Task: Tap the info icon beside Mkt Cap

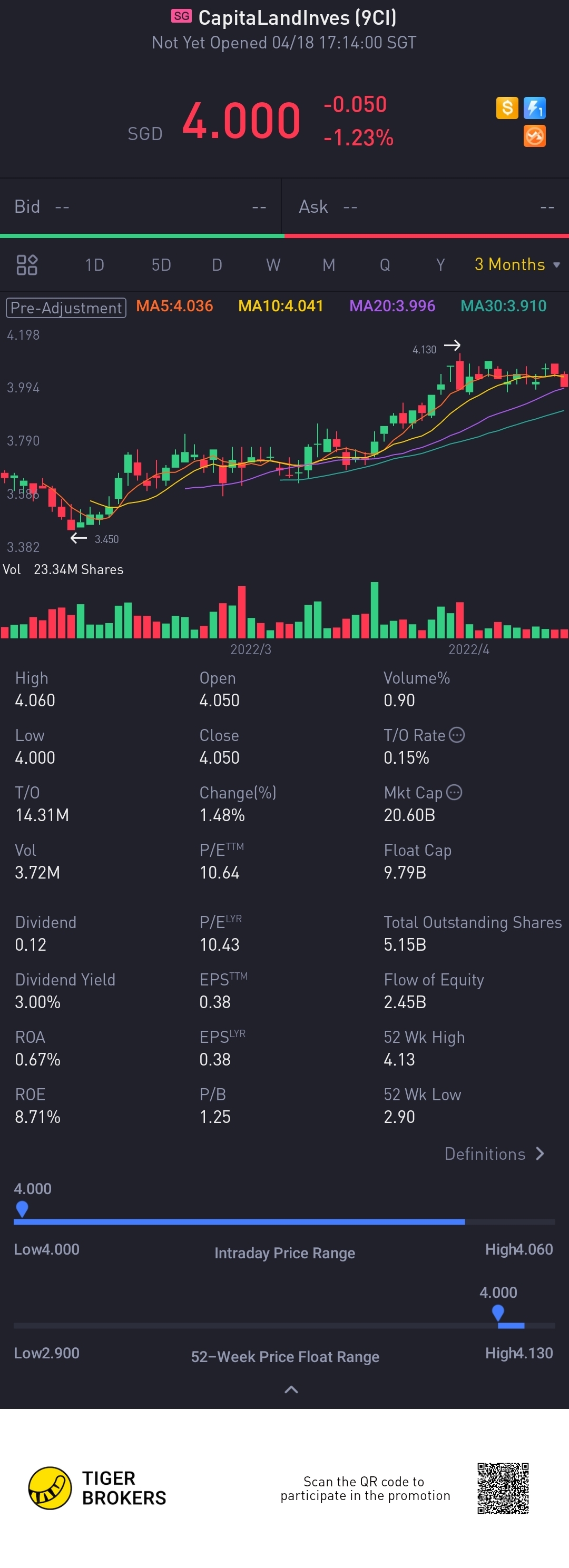Action: (x=454, y=792)
